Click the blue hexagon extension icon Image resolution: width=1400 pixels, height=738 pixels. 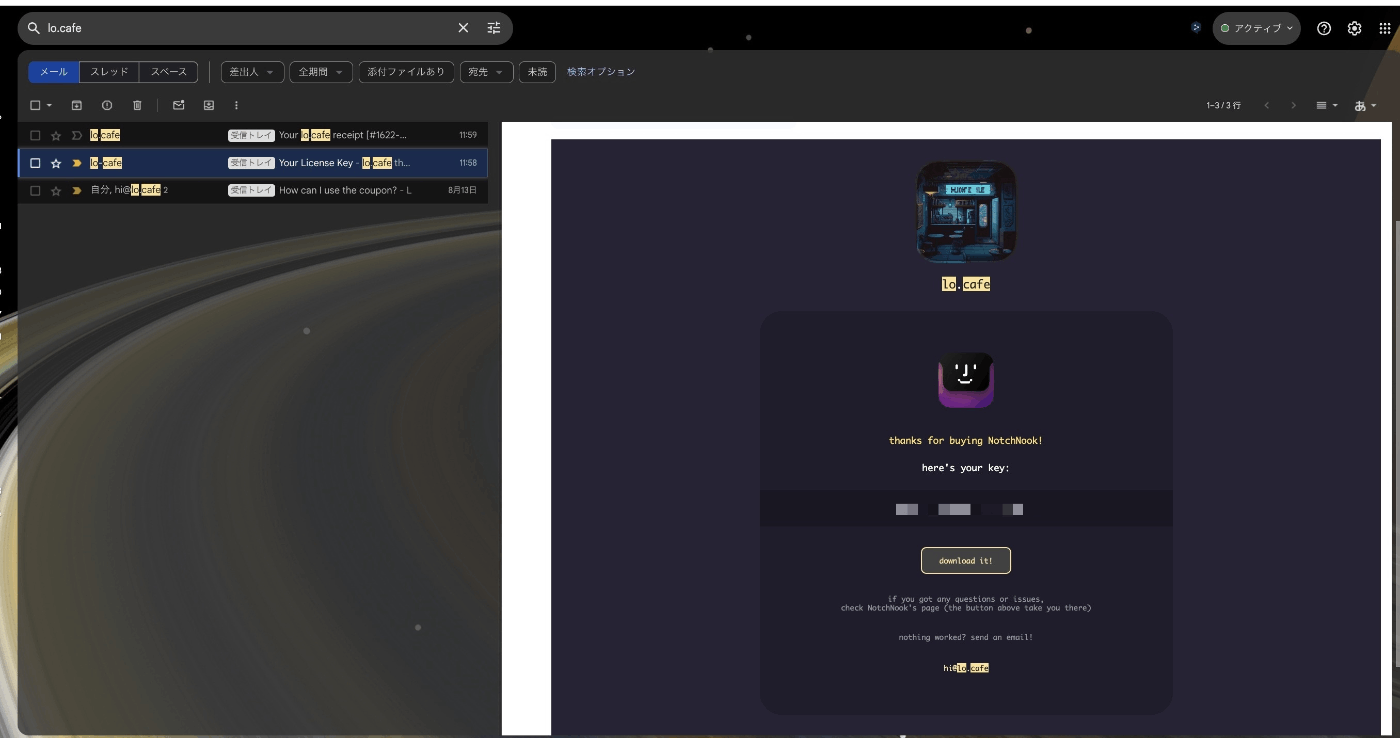point(1195,28)
